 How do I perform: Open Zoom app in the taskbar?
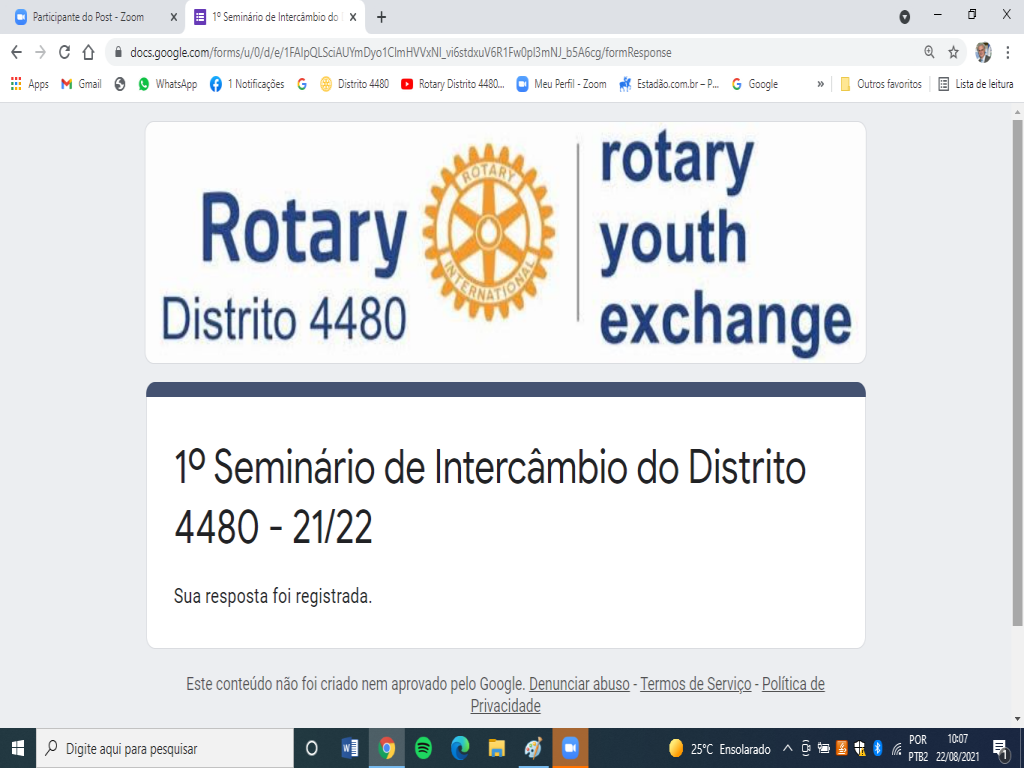click(570, 748)
